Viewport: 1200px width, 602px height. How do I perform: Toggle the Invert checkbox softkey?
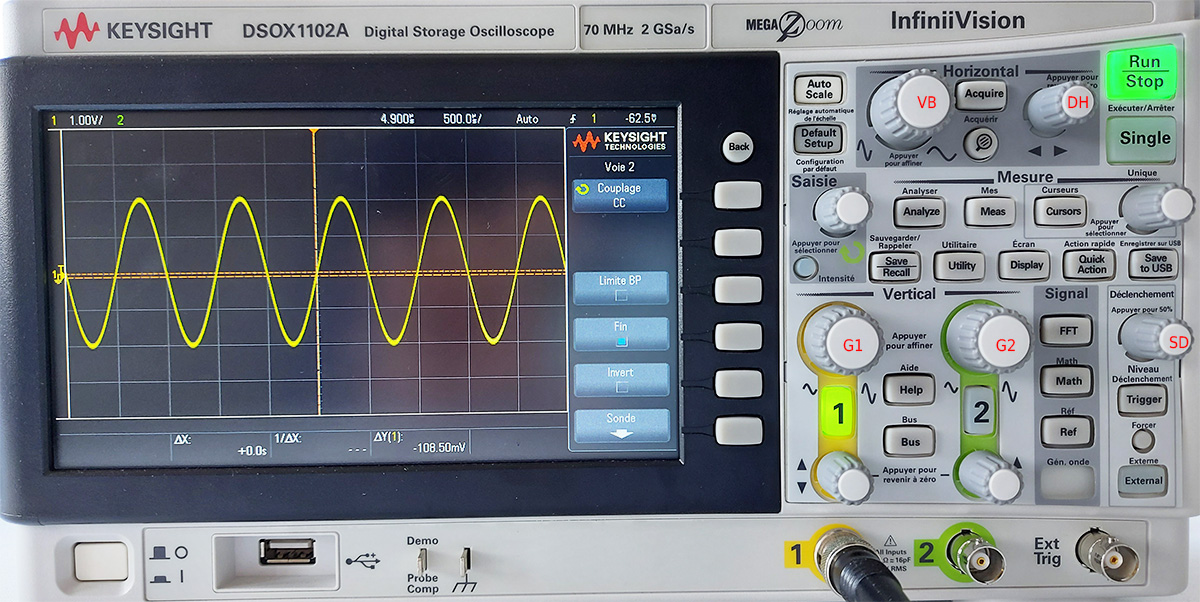click(x=619, y=379)
